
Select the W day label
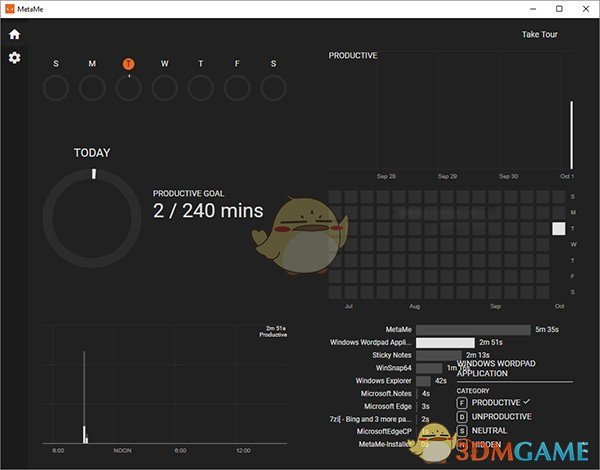coord(165,64)
